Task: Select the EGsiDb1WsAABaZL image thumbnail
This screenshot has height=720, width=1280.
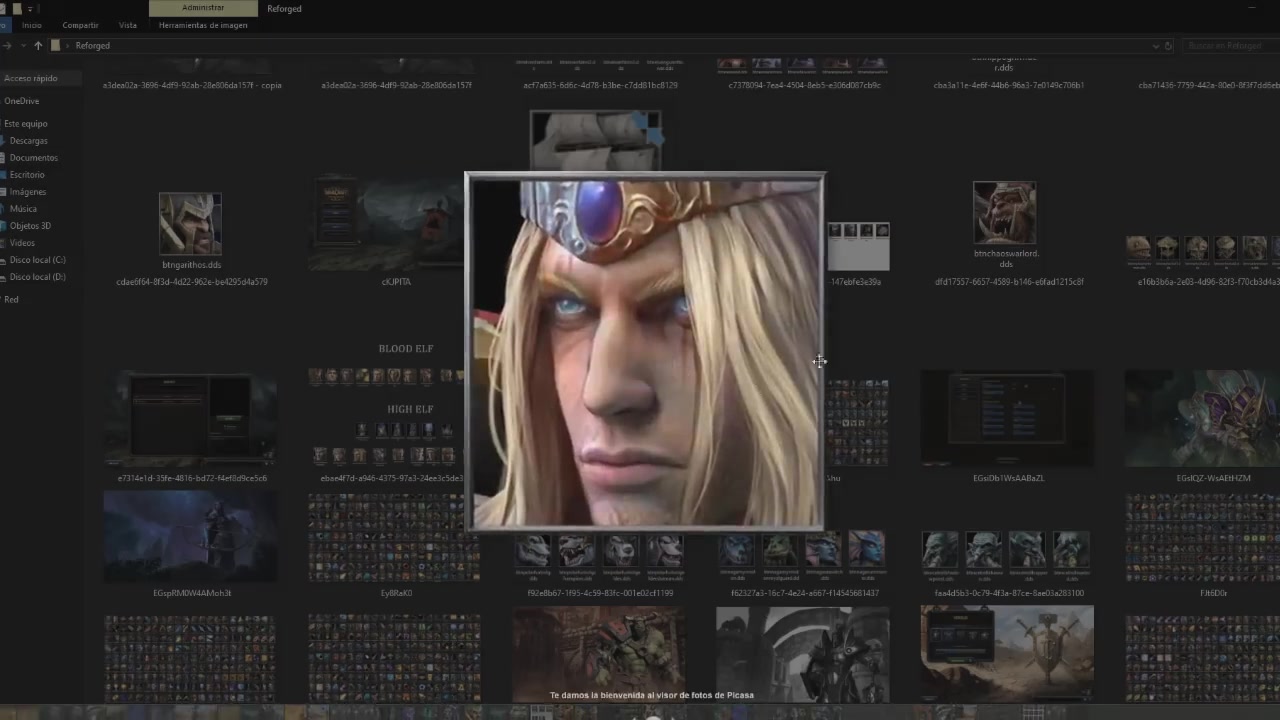Action: (1007, 418)
